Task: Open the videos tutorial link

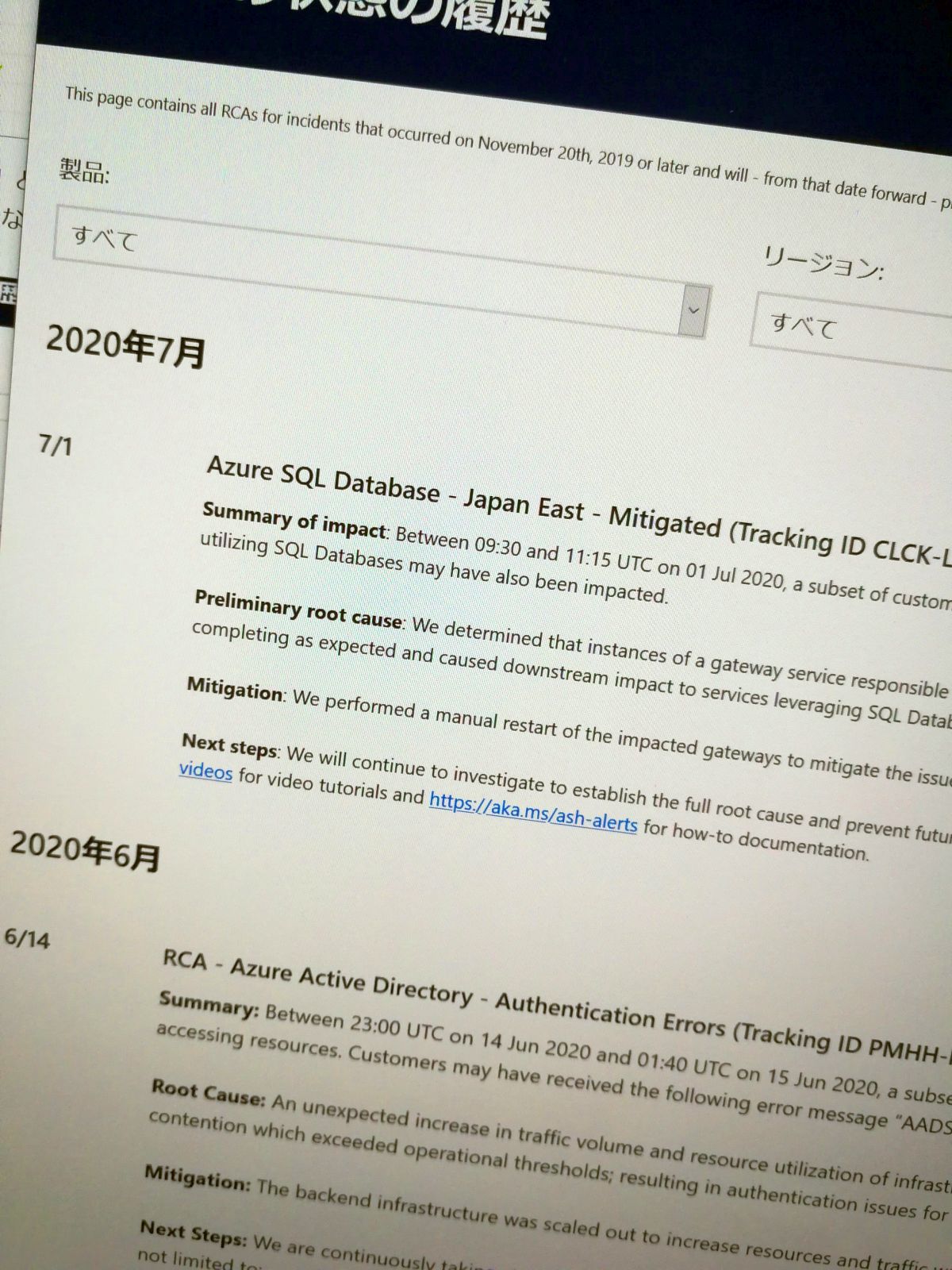Action: pyautogui.click(x=205, y=771)
